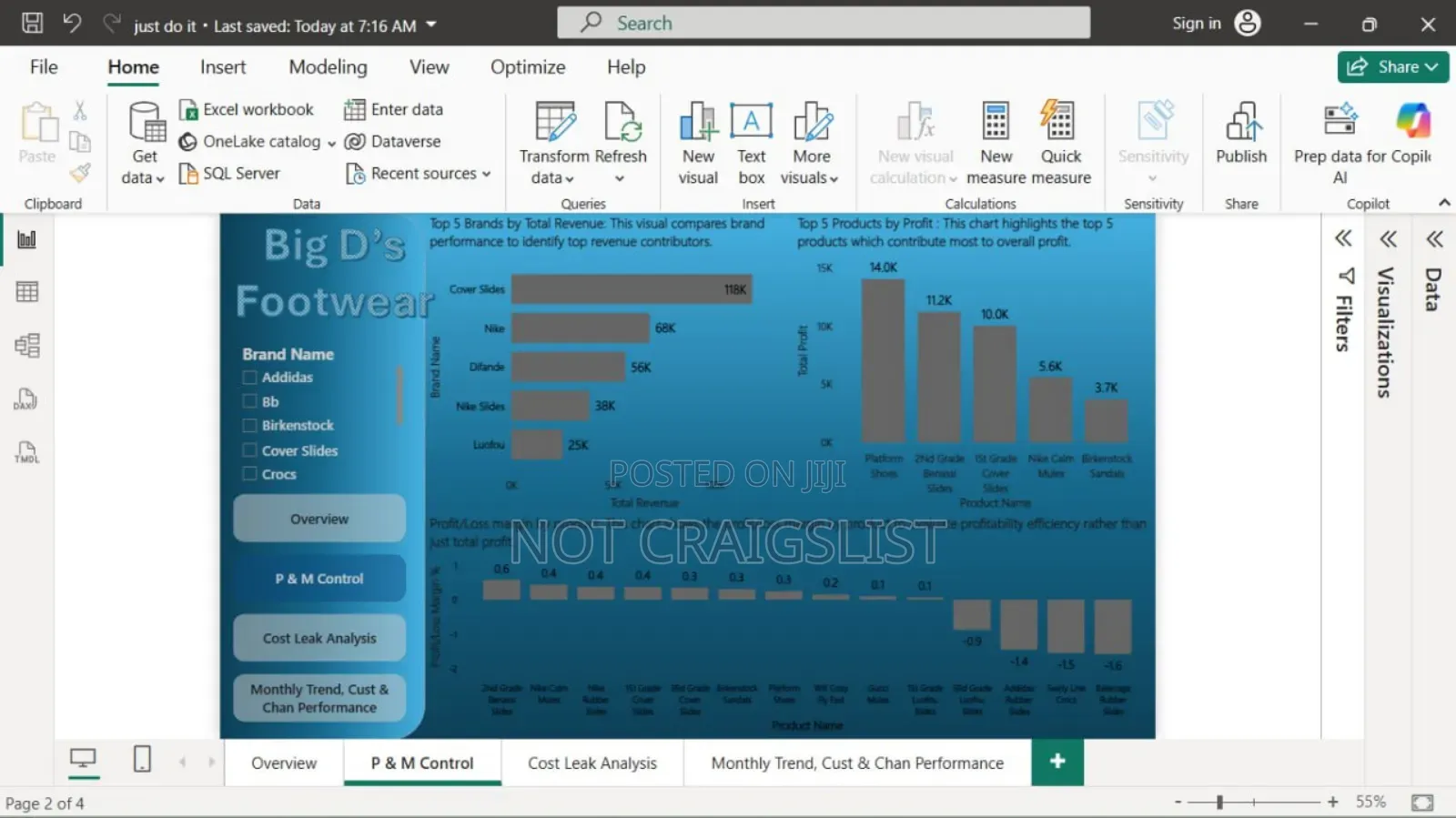The width and height of the screenshot is (1456, 818).
Task: Switch to Model view in sidebar
Action: click(x=27, y=346)
